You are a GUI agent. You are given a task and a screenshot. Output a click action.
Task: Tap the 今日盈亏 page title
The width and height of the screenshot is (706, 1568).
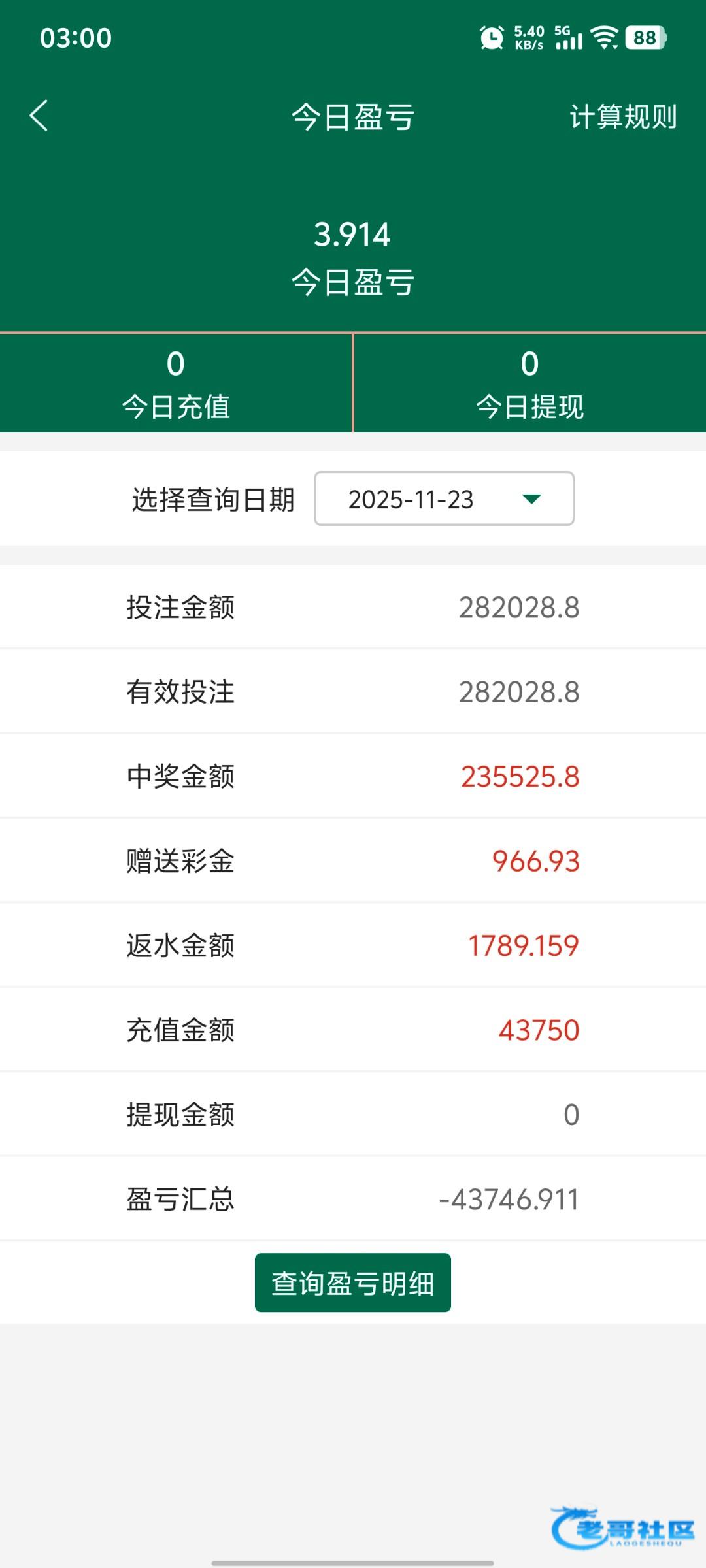click(x=352, y=117)
